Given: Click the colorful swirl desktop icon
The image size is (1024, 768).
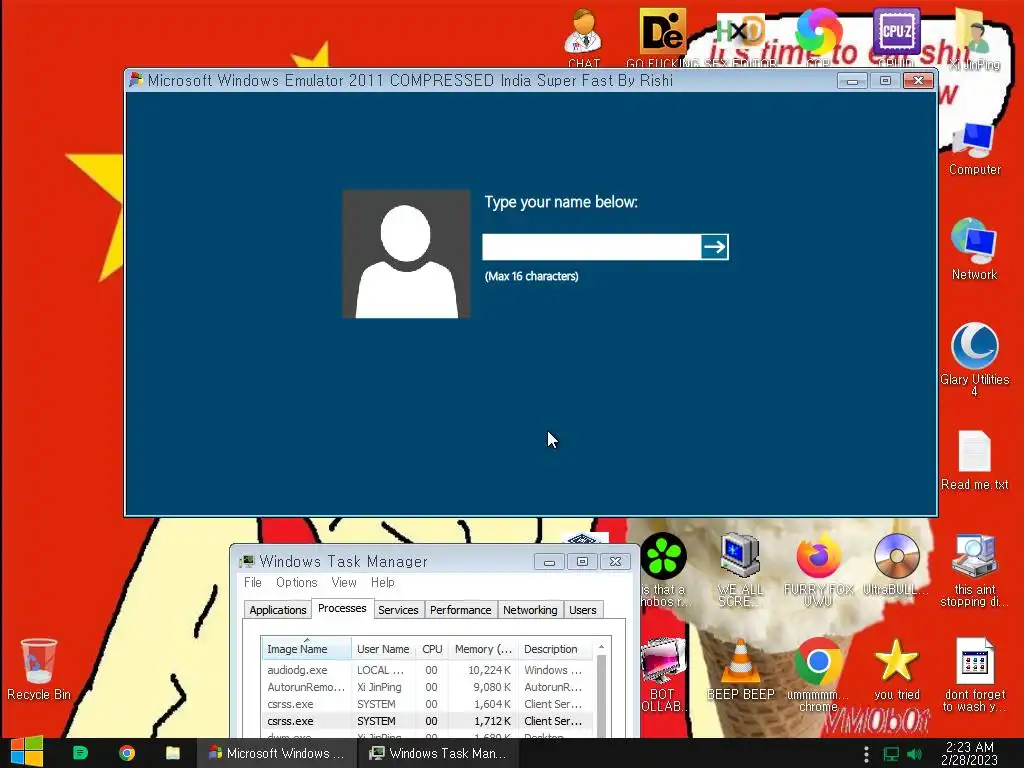Looking at the screenshot, I should click(818, 31).
